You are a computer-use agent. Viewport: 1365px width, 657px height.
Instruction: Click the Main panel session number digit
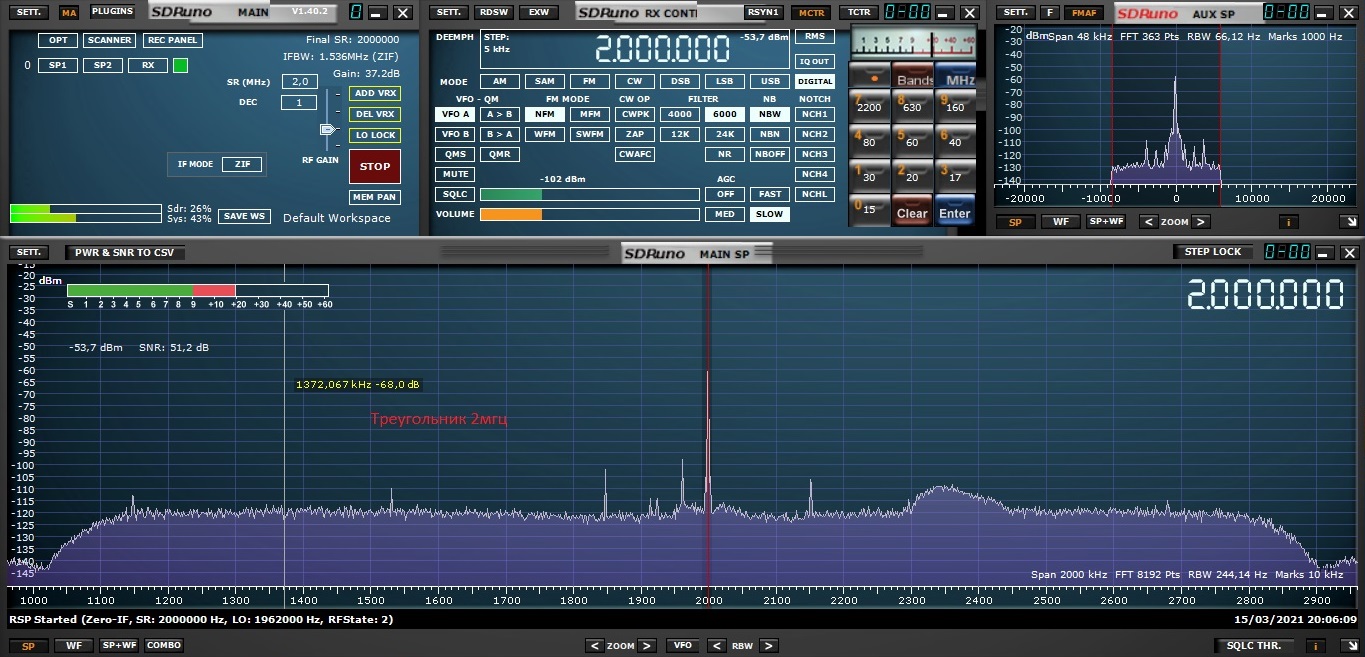355,12
